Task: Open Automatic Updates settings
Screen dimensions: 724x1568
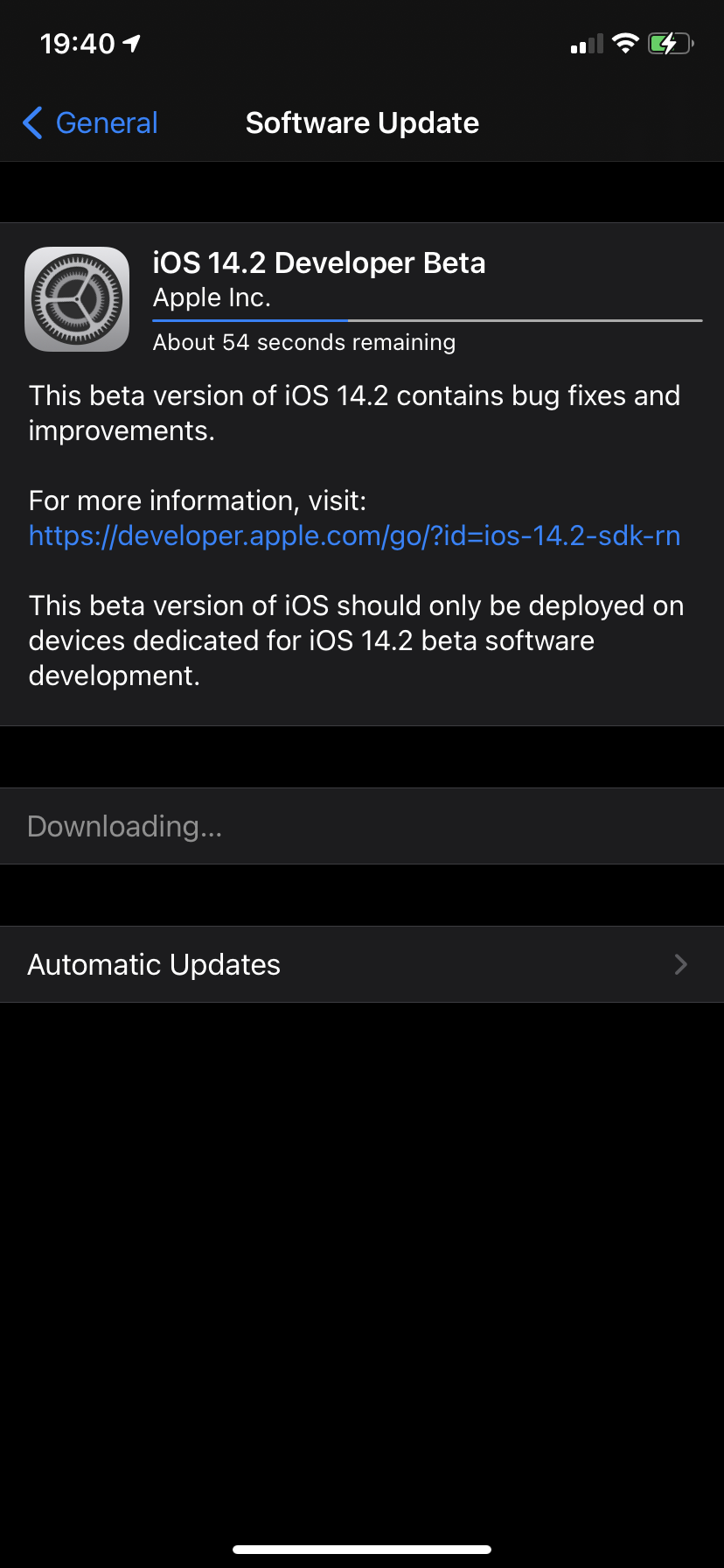Action: point(362,964)
